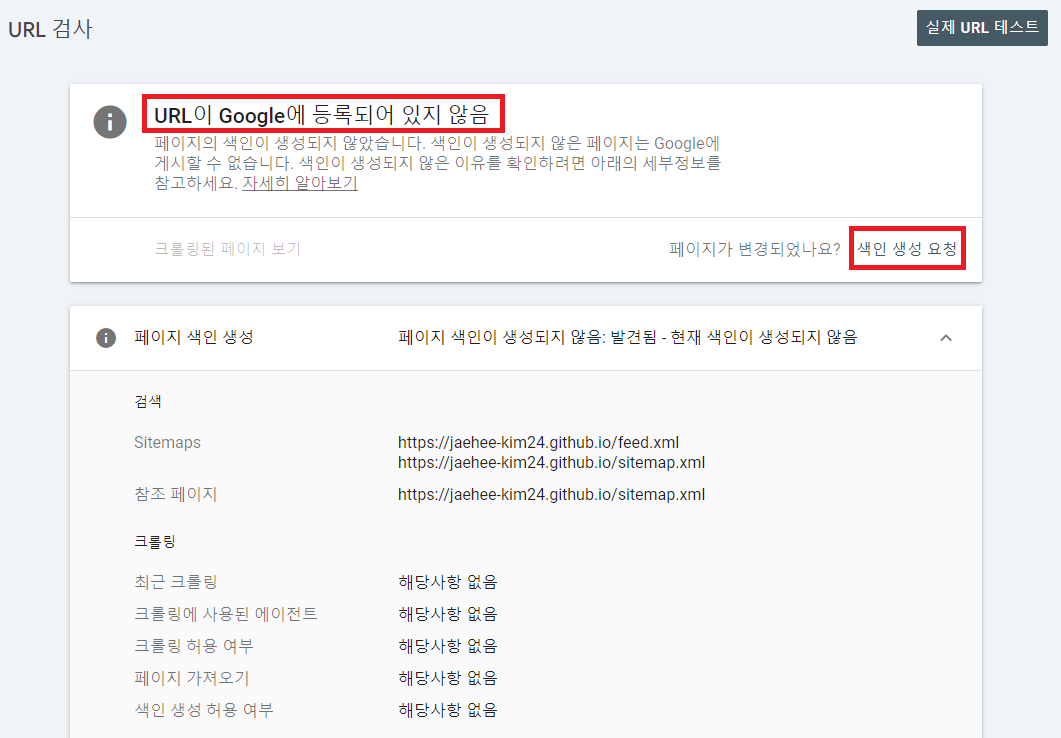1061x738 pixels.
Task: Click the 페이지 가져오기 label
Action: 191,678
